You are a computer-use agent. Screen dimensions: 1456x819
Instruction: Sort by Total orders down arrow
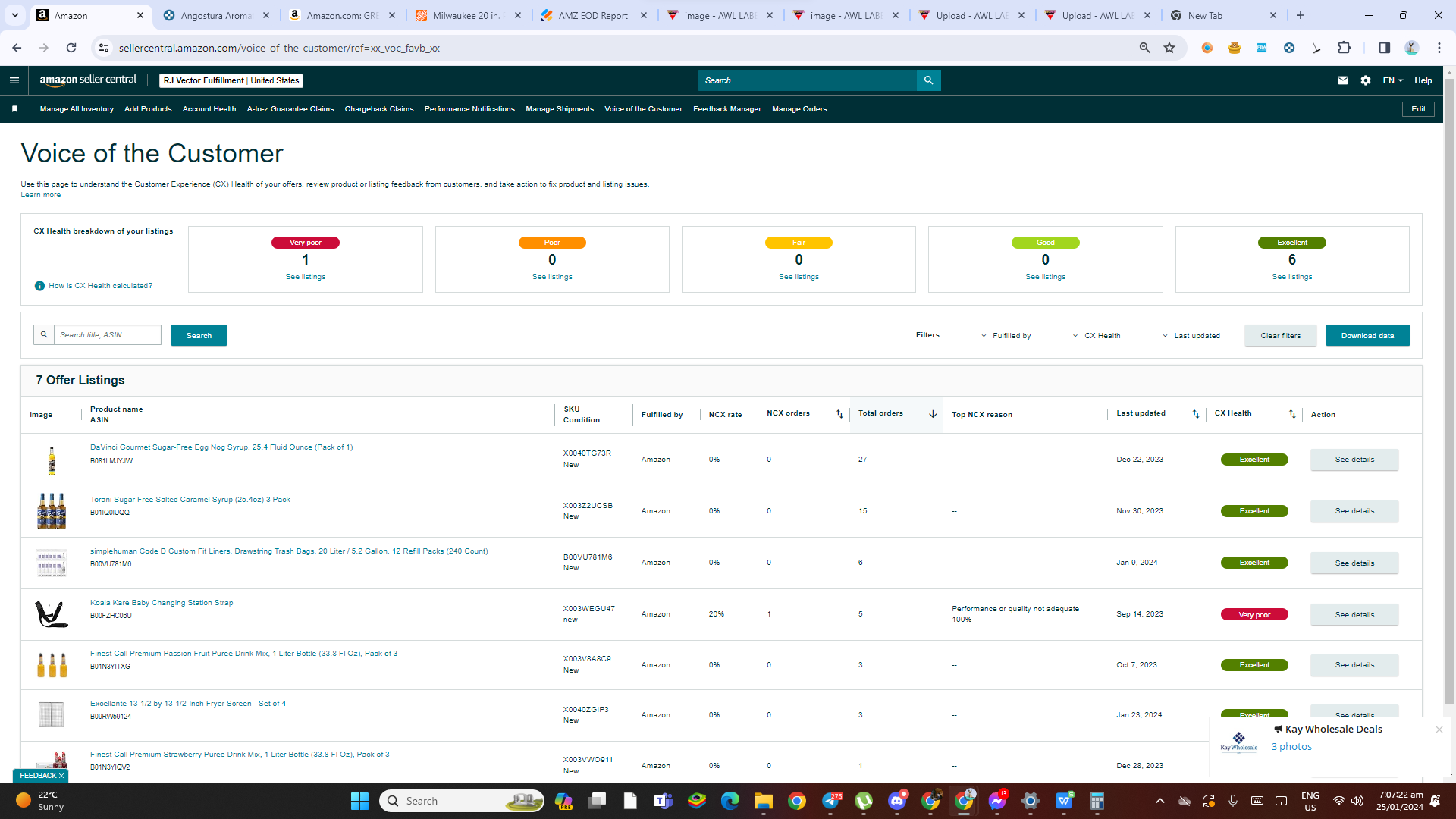[x=933, y=414]
